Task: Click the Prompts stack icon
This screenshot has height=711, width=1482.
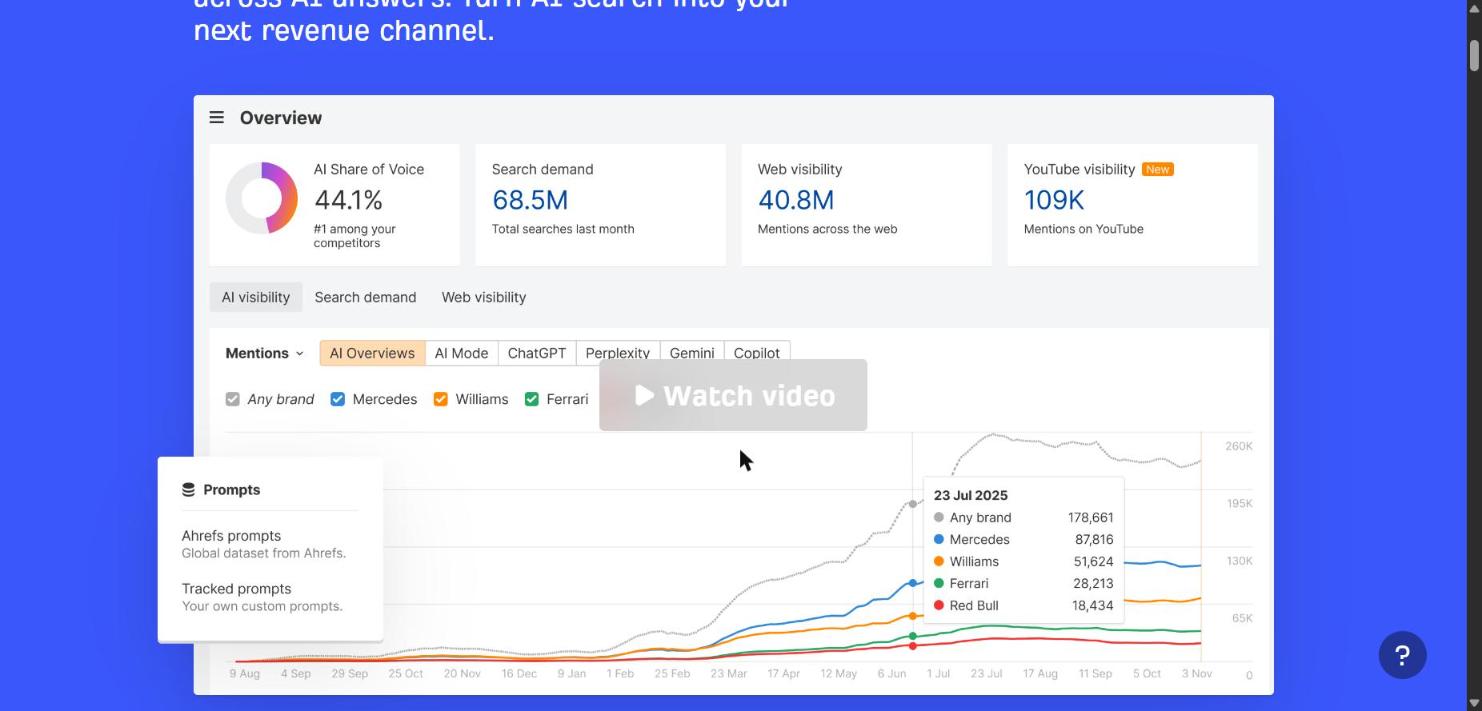Action: coord(188,490)
